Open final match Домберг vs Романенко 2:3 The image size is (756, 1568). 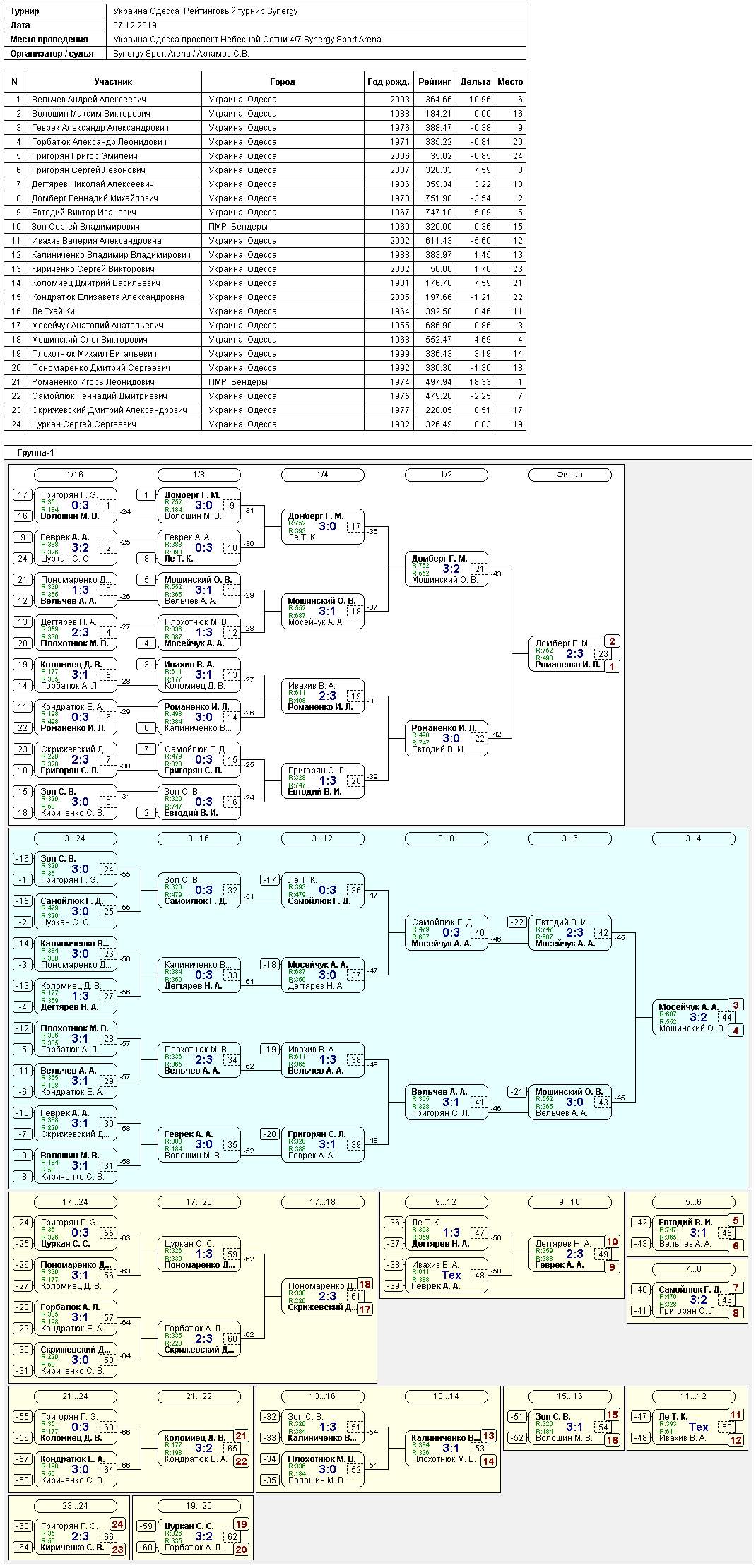coord(569,654)
